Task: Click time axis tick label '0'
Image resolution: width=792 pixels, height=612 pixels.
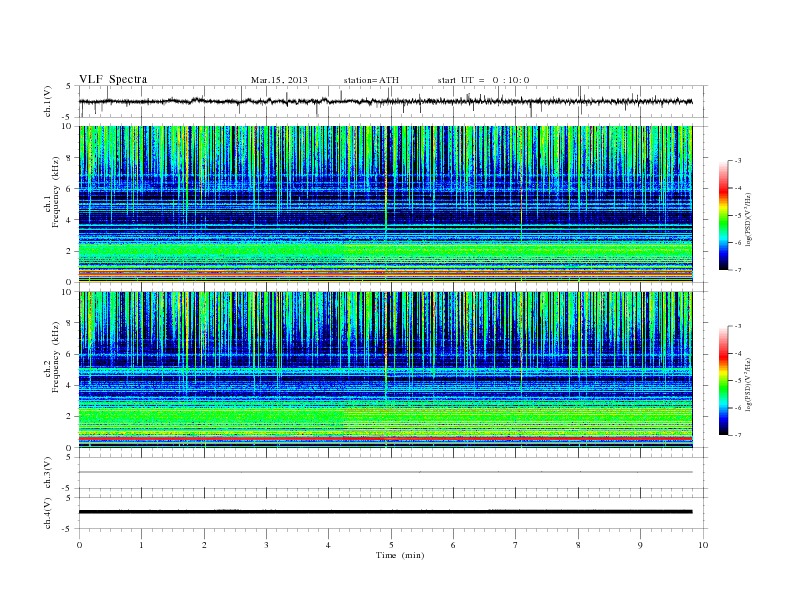Action: point(79,545)
